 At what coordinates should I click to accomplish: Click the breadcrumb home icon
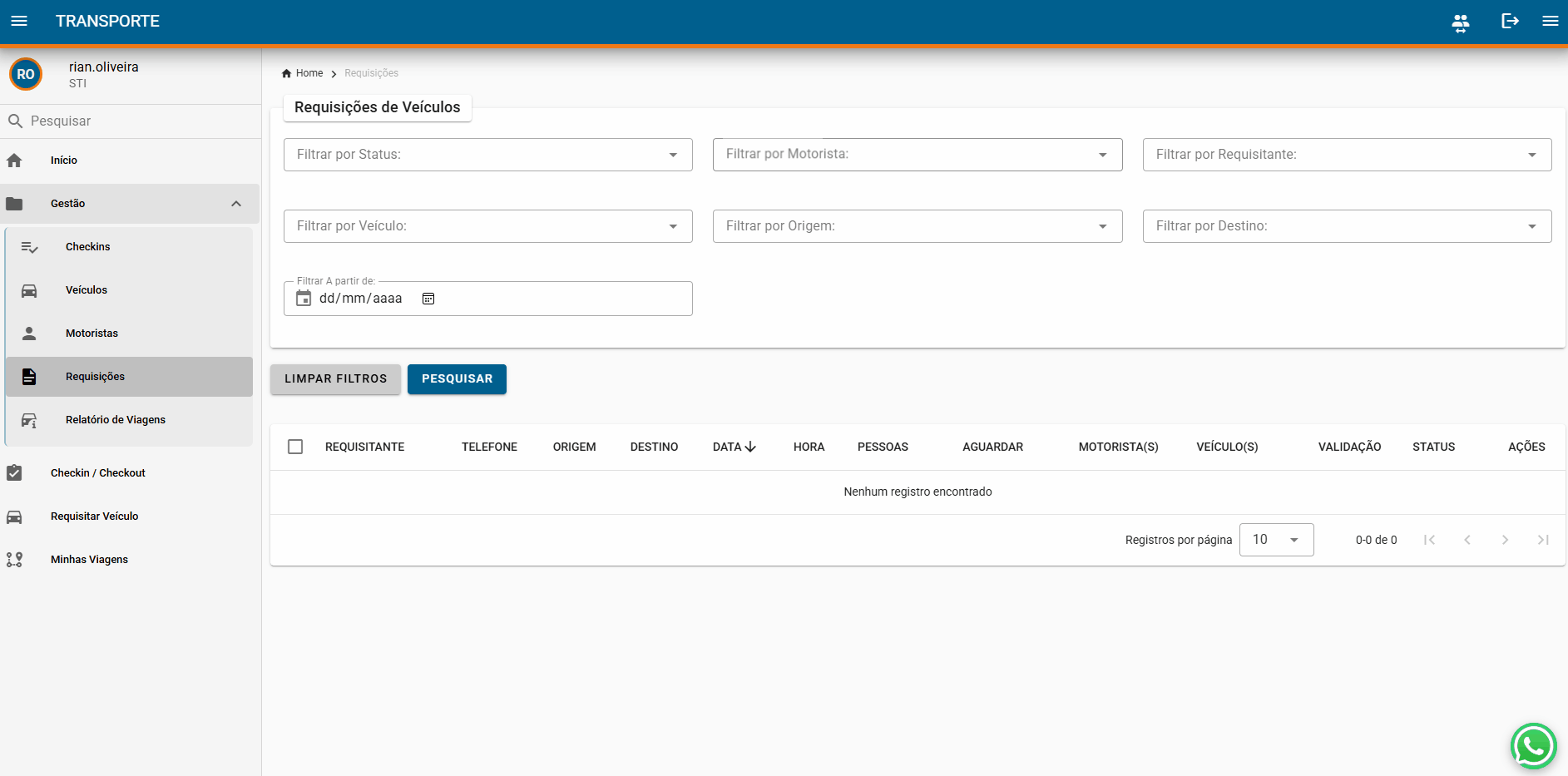click(x=286, y=73)
